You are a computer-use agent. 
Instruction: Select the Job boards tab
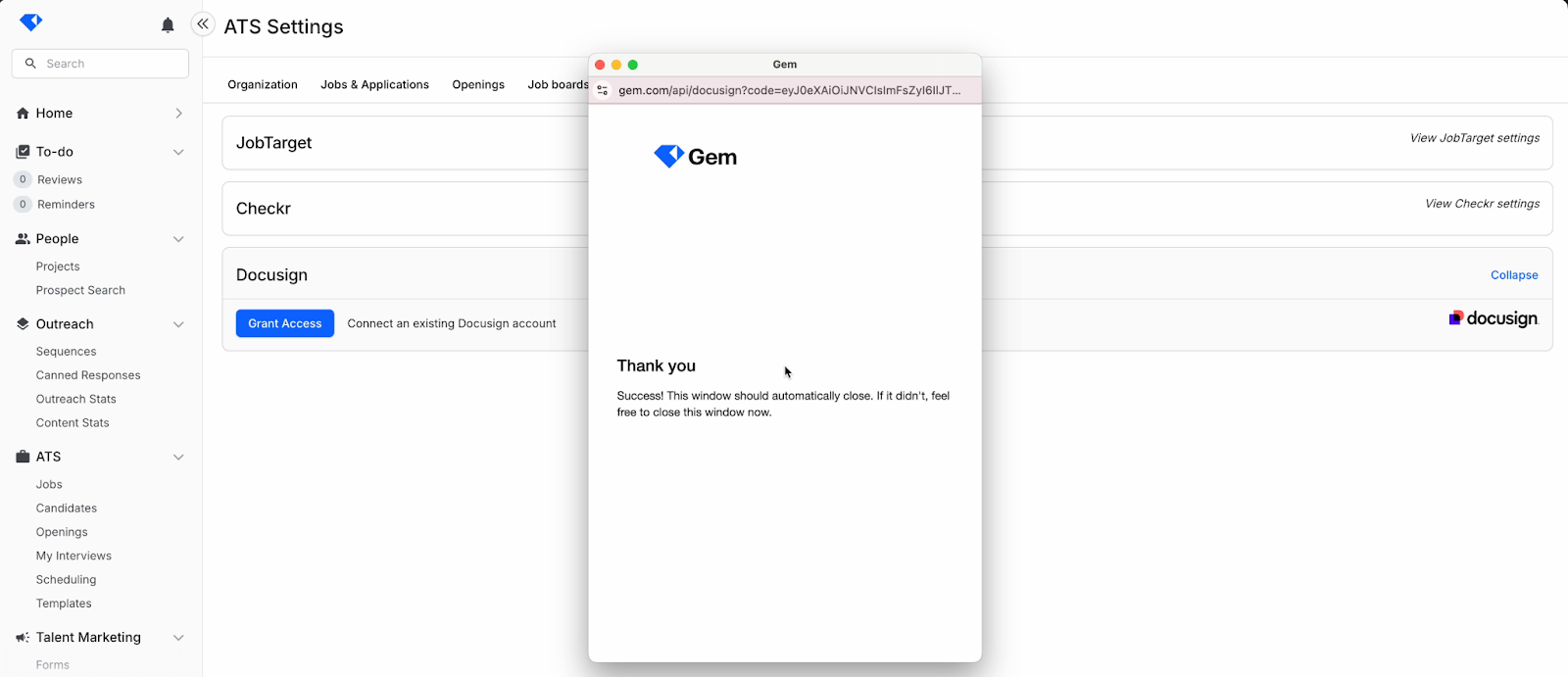[x=558, y=85]
